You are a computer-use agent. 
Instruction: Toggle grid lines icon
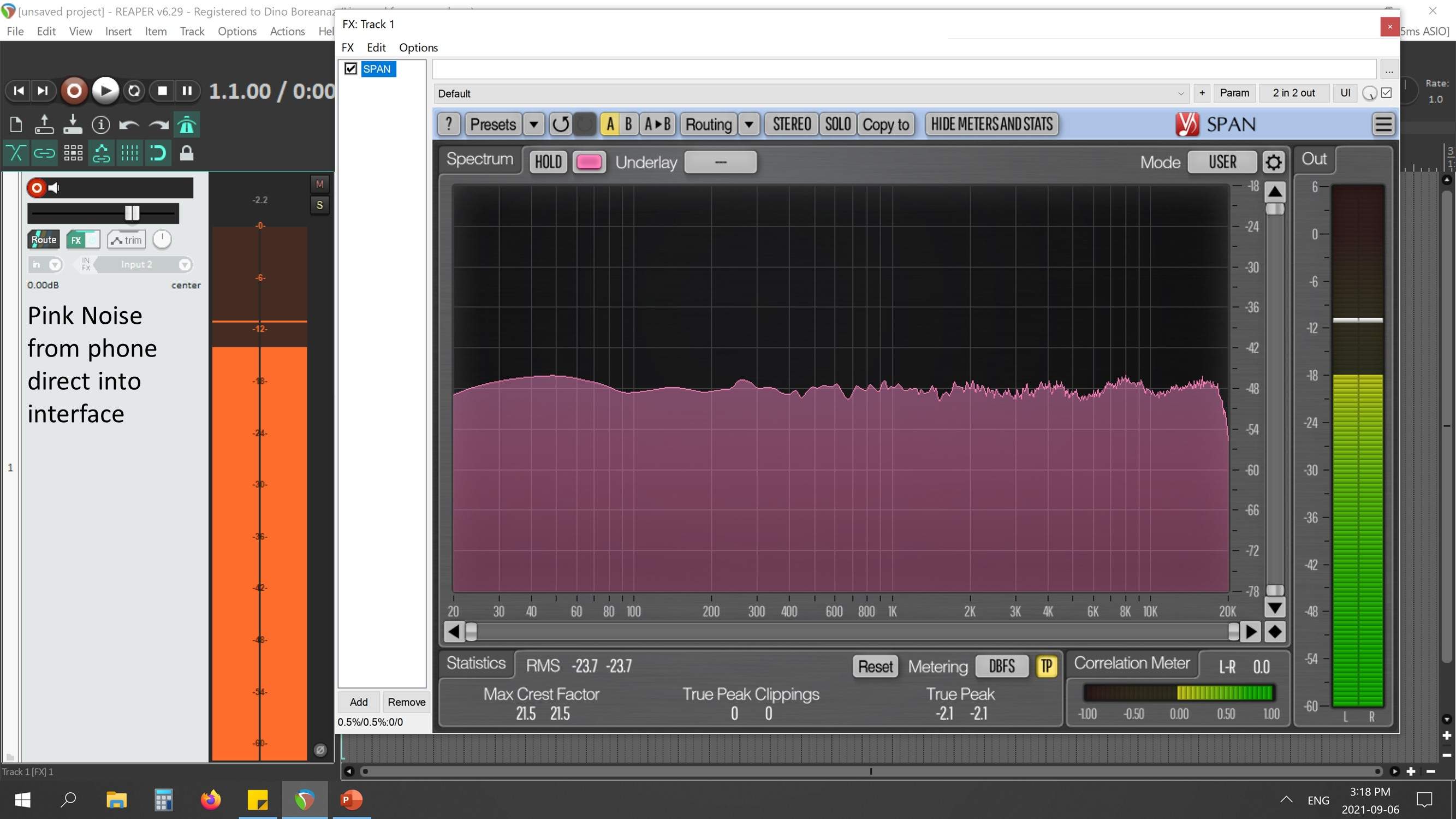coord(129,153)
